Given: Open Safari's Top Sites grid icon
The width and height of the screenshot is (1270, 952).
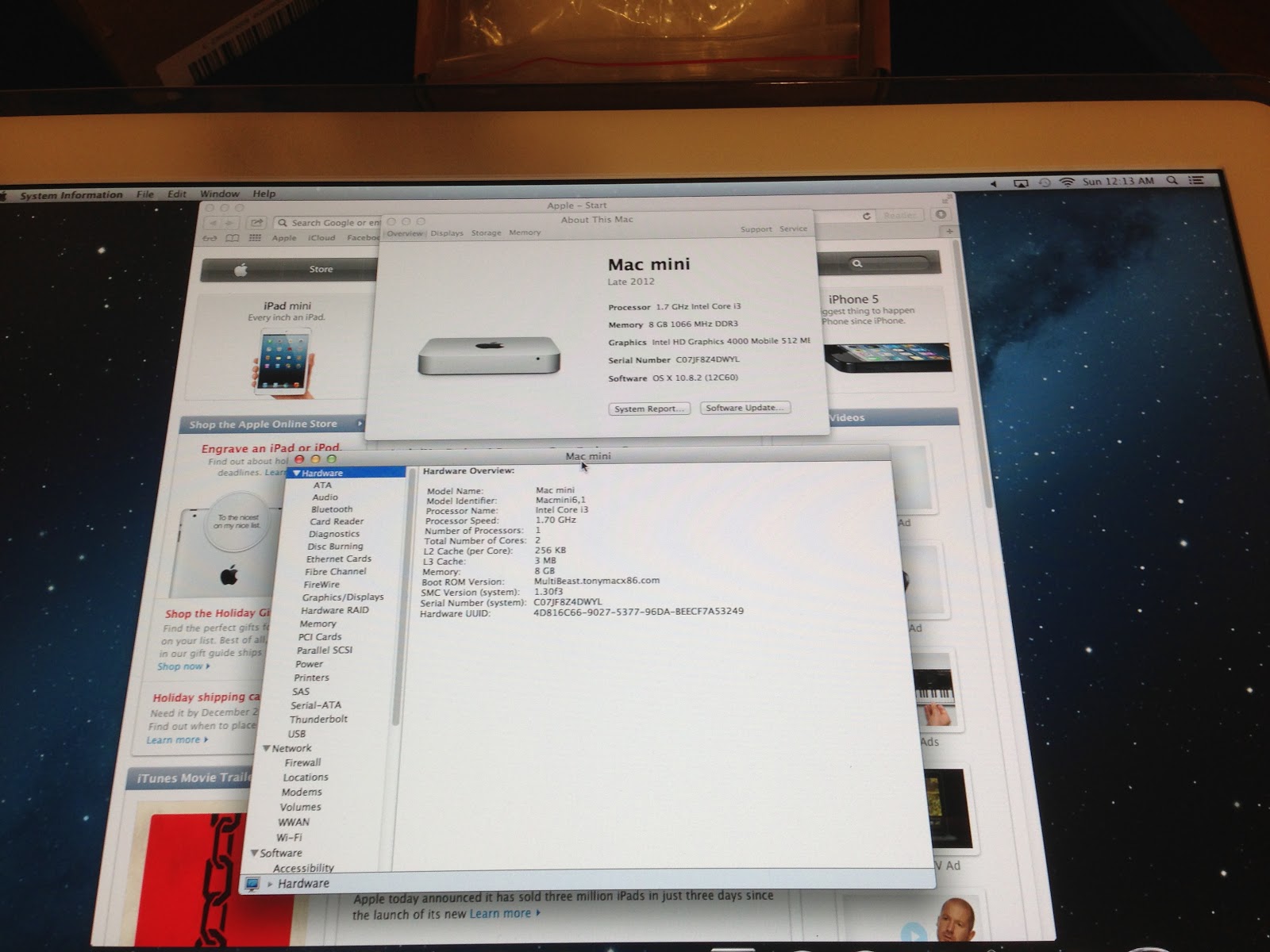Looking at the screenshot, I should 255,238.
